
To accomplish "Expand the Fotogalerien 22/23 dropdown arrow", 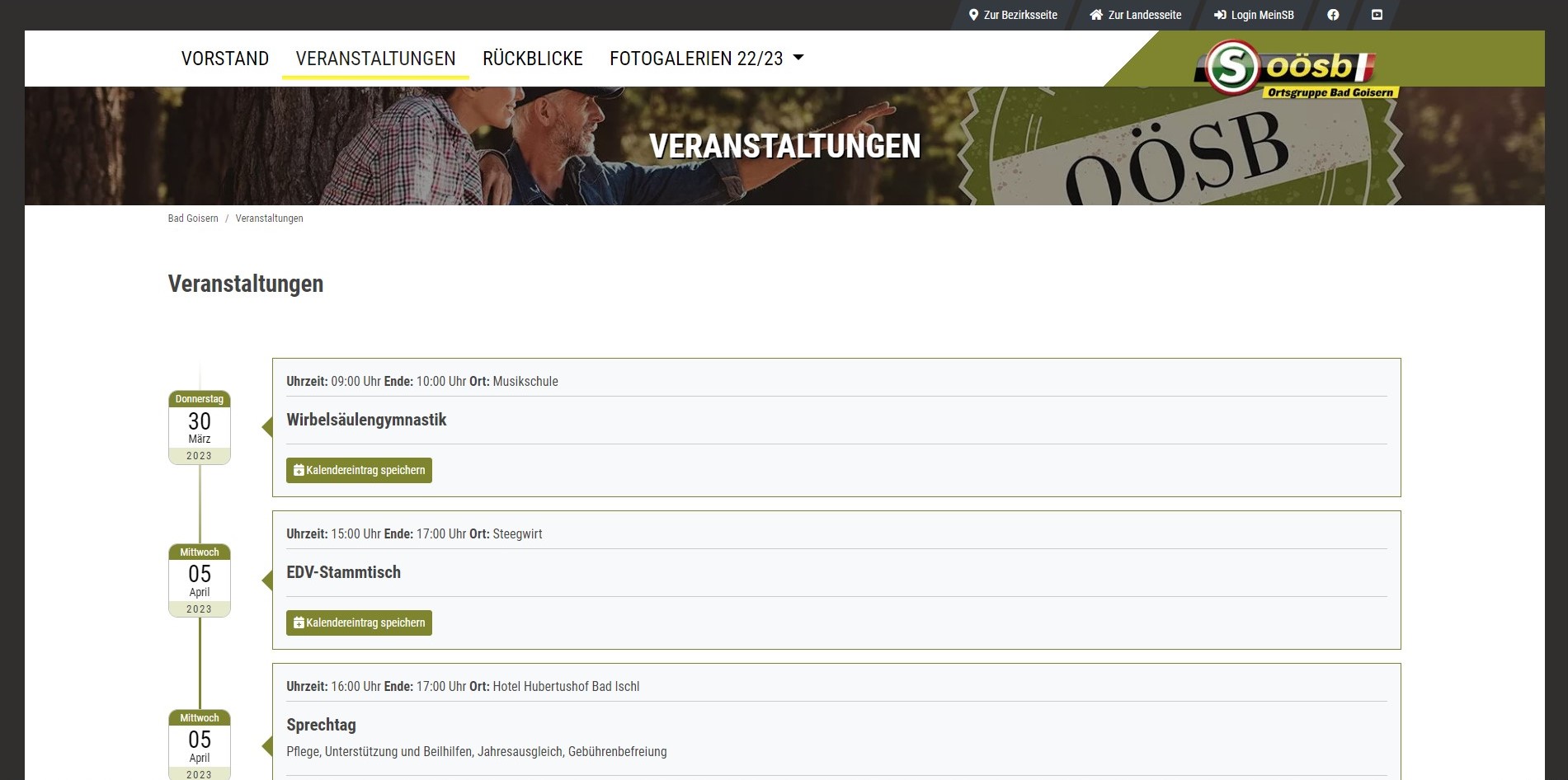I will tap(798, 58).
